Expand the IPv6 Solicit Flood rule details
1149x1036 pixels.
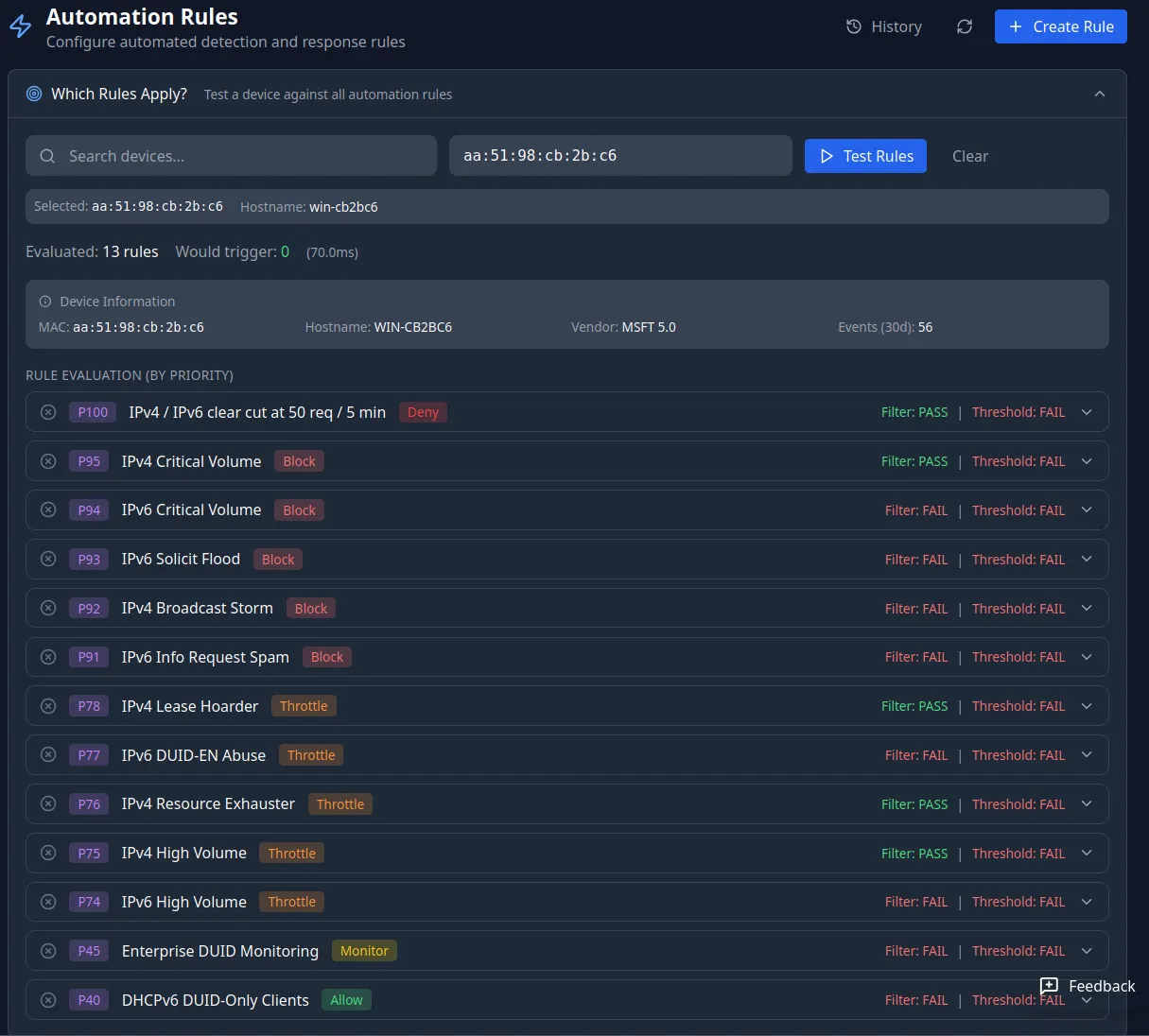1087,559
